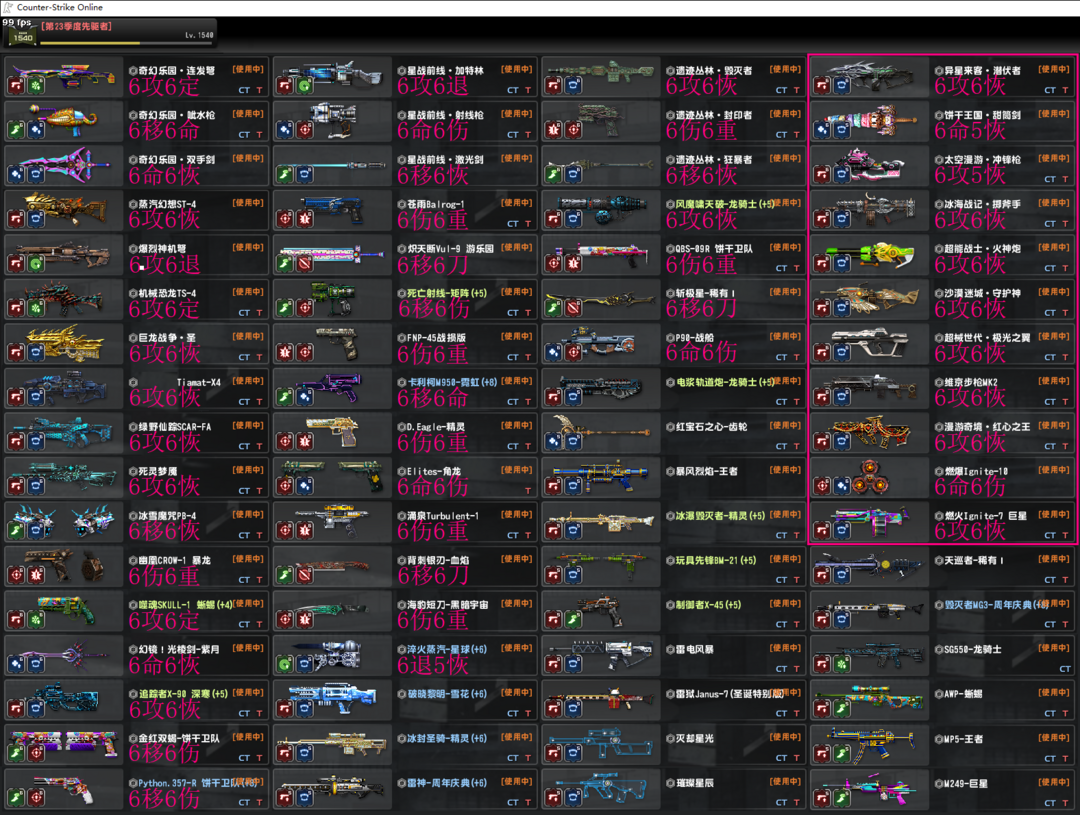The height and width of the screenshot is (815, 1080).
Task: Select the blue sparkle icon on 饼干王国·甜筒剑 card
Action: pos(822,130)
